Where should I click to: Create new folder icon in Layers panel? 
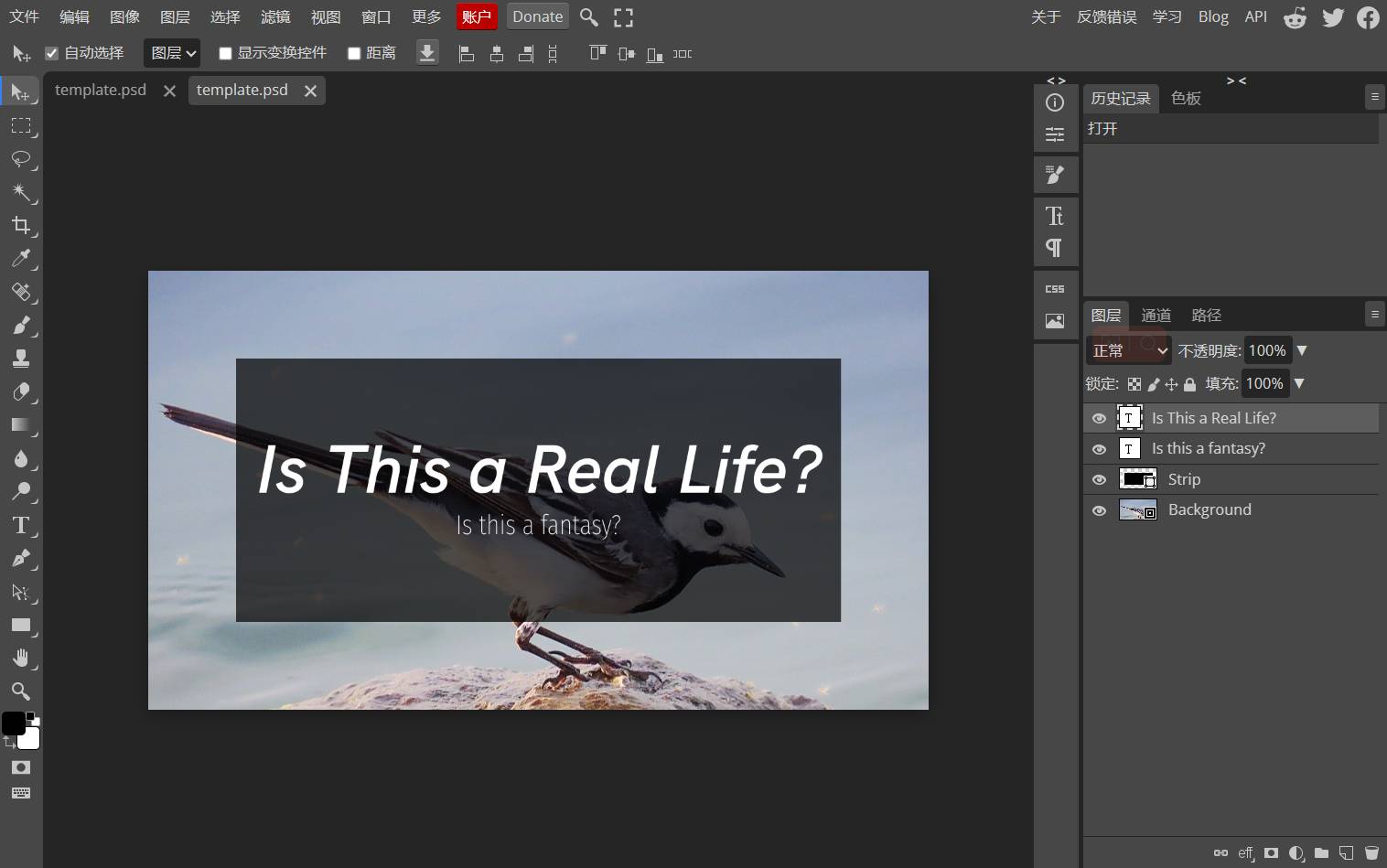[1321, 852]
